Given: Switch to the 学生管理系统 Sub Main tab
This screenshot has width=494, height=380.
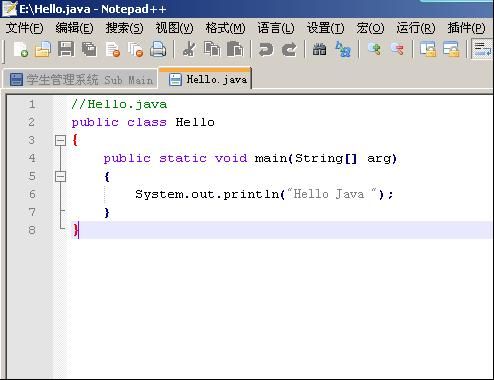Looking at the screenshot, I should pyautogui.click(x=80, y=80).
